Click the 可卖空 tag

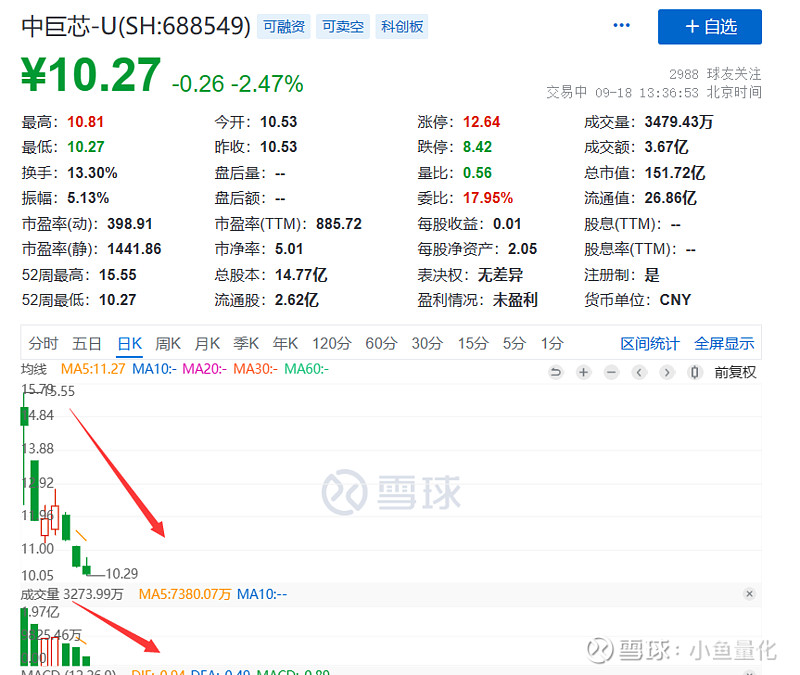[x=343, y=27]
